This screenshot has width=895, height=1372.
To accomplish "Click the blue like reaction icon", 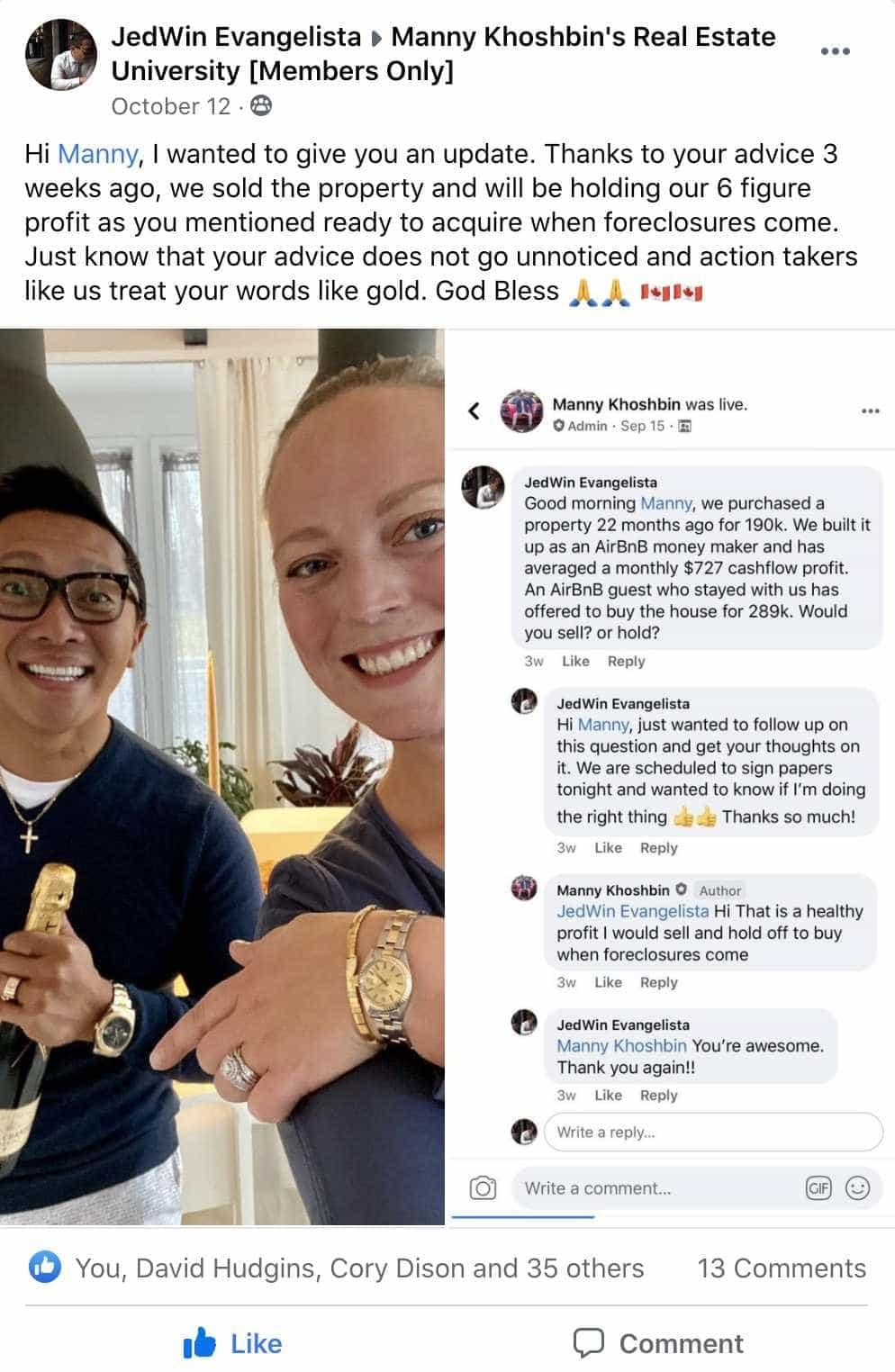I will [44, 1268].
